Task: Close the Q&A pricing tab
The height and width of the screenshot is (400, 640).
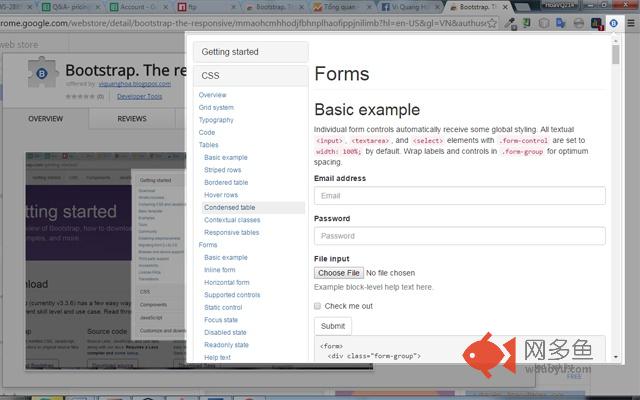Action: click(x=97, y=7)
